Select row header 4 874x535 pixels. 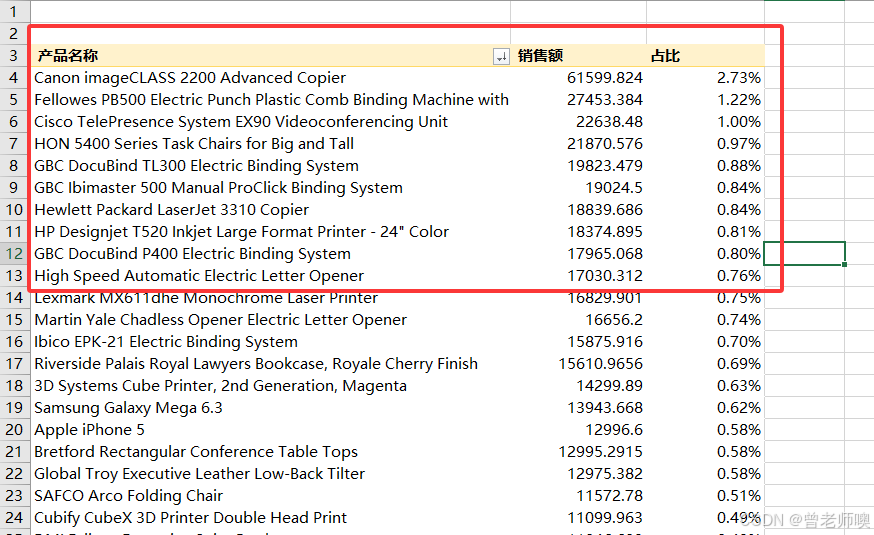point(14,77)
